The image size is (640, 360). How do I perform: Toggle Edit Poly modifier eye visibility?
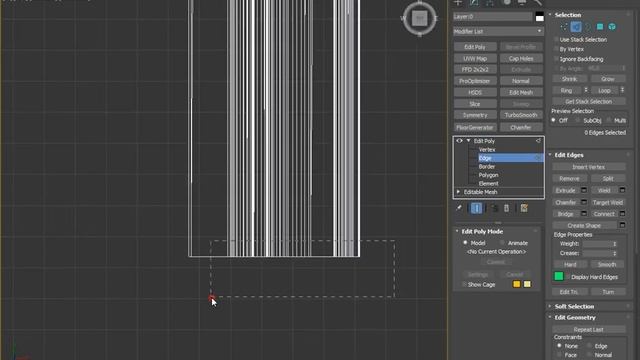[x=459, y=141]
